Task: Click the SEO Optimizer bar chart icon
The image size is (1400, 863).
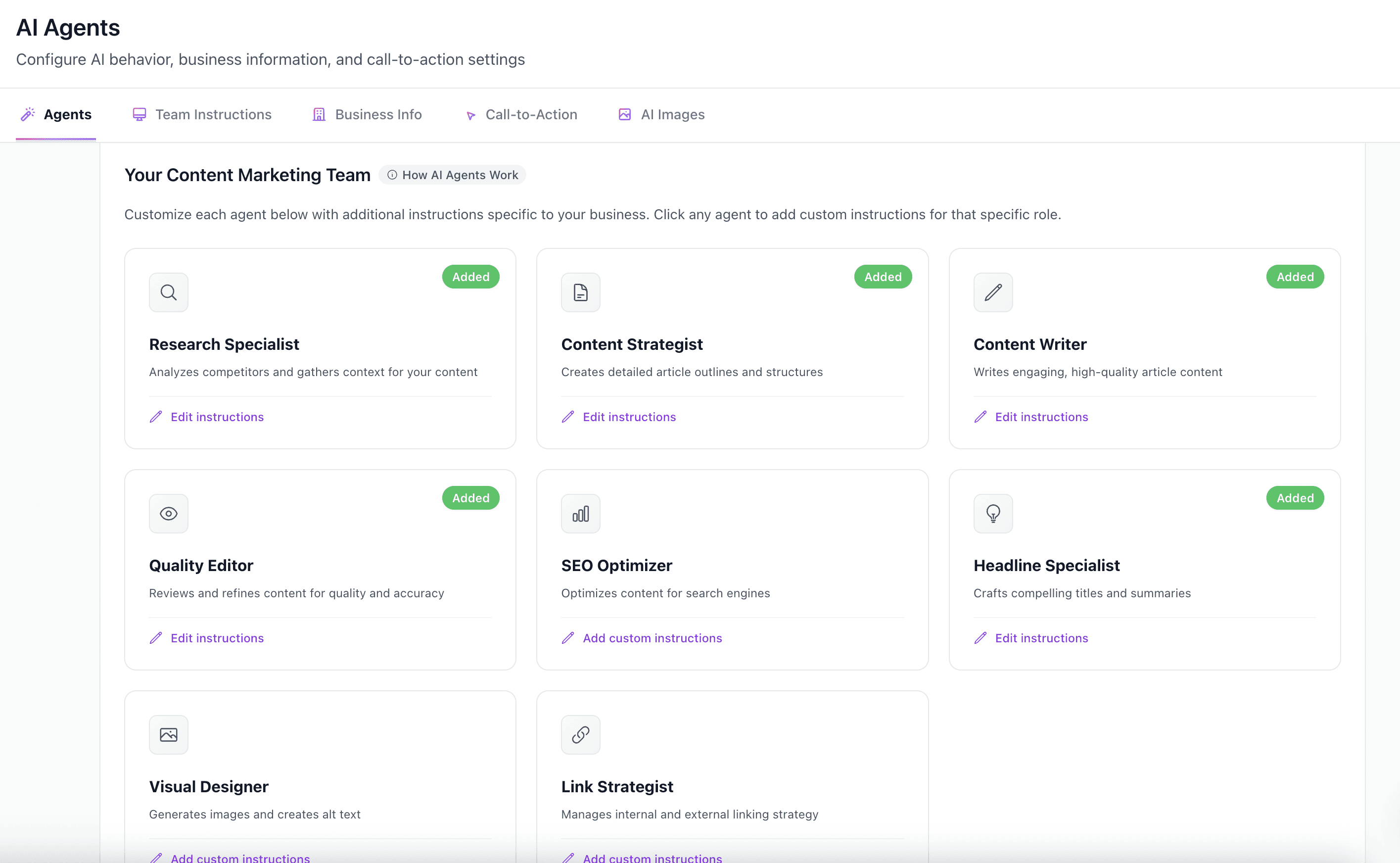Action: coord(580,513)
